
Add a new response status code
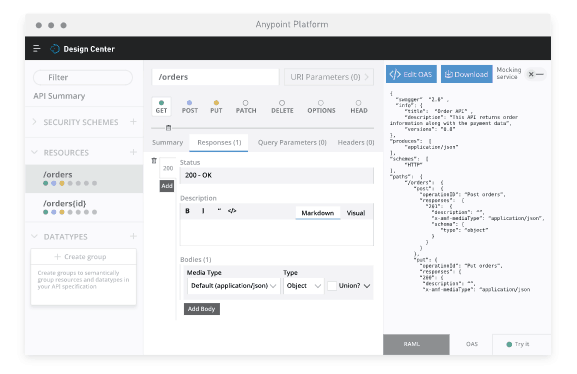click(167, 186)
